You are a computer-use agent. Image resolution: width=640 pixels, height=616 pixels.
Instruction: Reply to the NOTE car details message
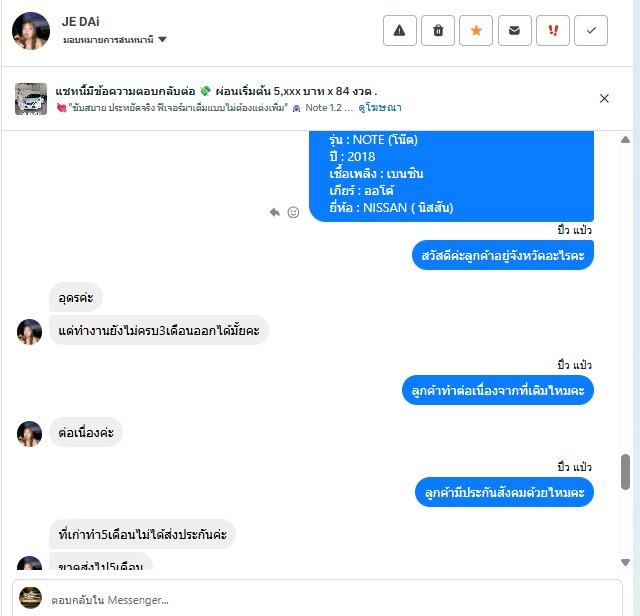click(x=275, y=212)
